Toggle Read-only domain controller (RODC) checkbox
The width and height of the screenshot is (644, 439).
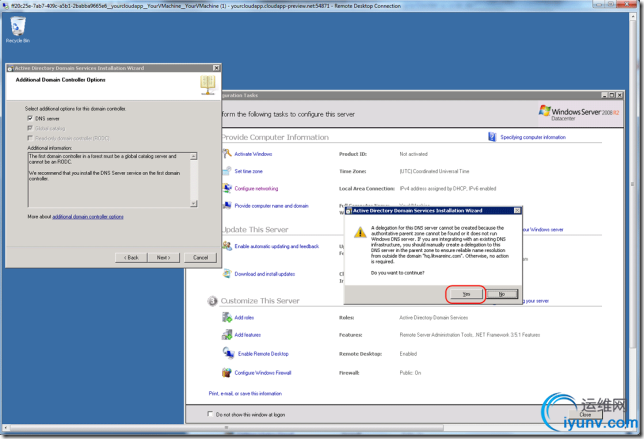point(30,138)
